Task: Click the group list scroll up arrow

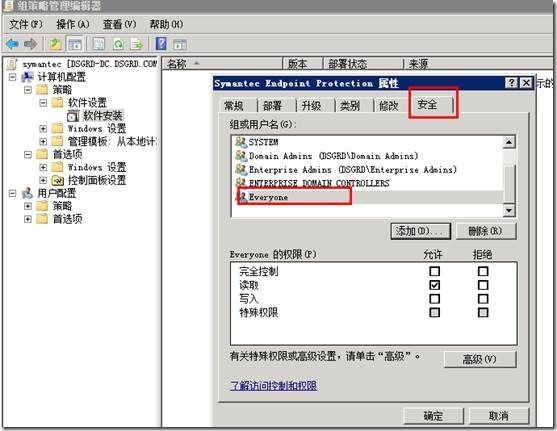Action: point(509,142)
